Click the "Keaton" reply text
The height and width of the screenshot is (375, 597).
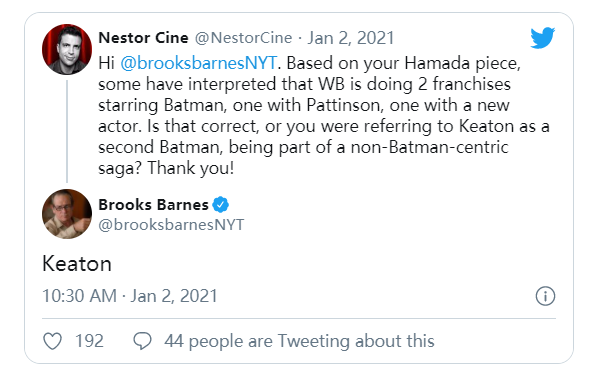pos(77,264)
